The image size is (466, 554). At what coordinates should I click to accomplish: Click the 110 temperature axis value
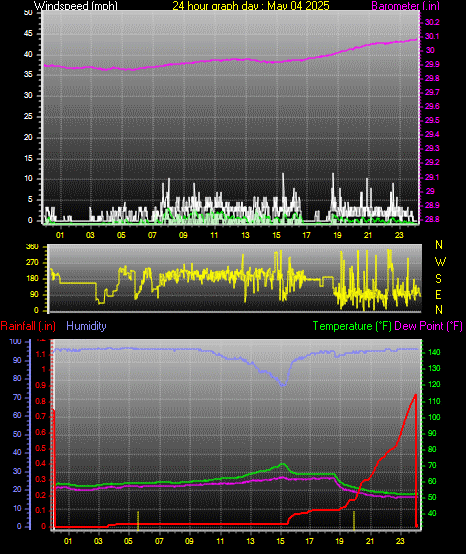(434, 401)
